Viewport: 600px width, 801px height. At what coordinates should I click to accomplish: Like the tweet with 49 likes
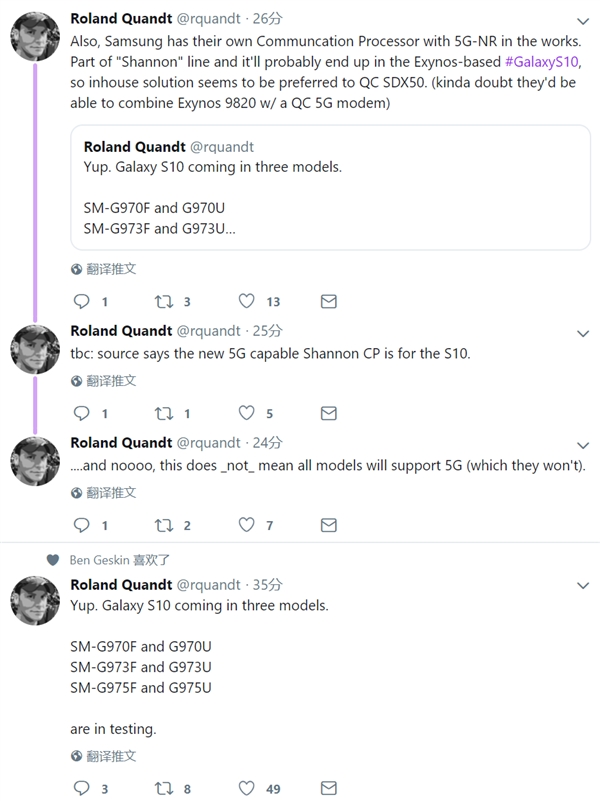point(246,789)
